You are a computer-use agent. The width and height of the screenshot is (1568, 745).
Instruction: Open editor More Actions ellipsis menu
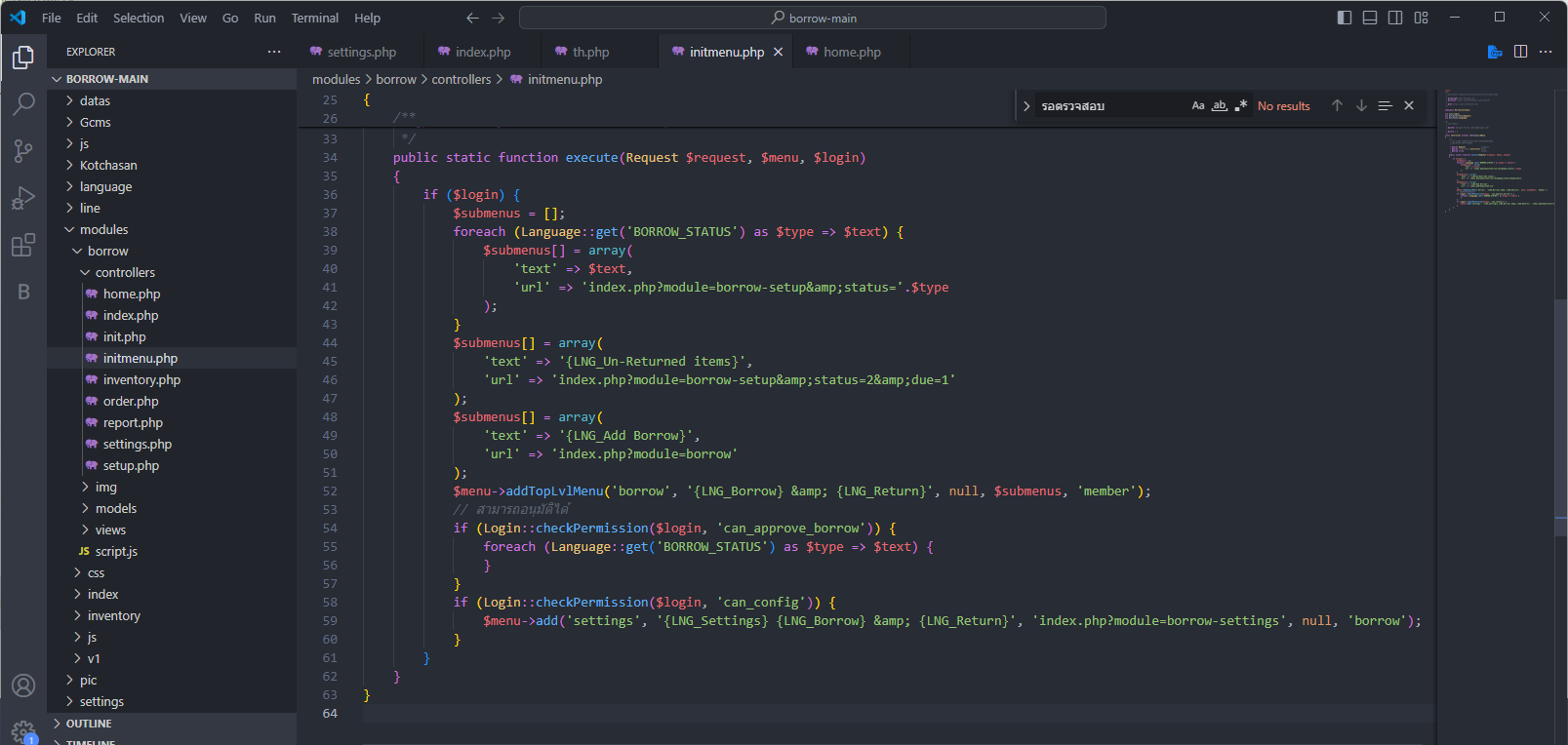[1546, 52]
